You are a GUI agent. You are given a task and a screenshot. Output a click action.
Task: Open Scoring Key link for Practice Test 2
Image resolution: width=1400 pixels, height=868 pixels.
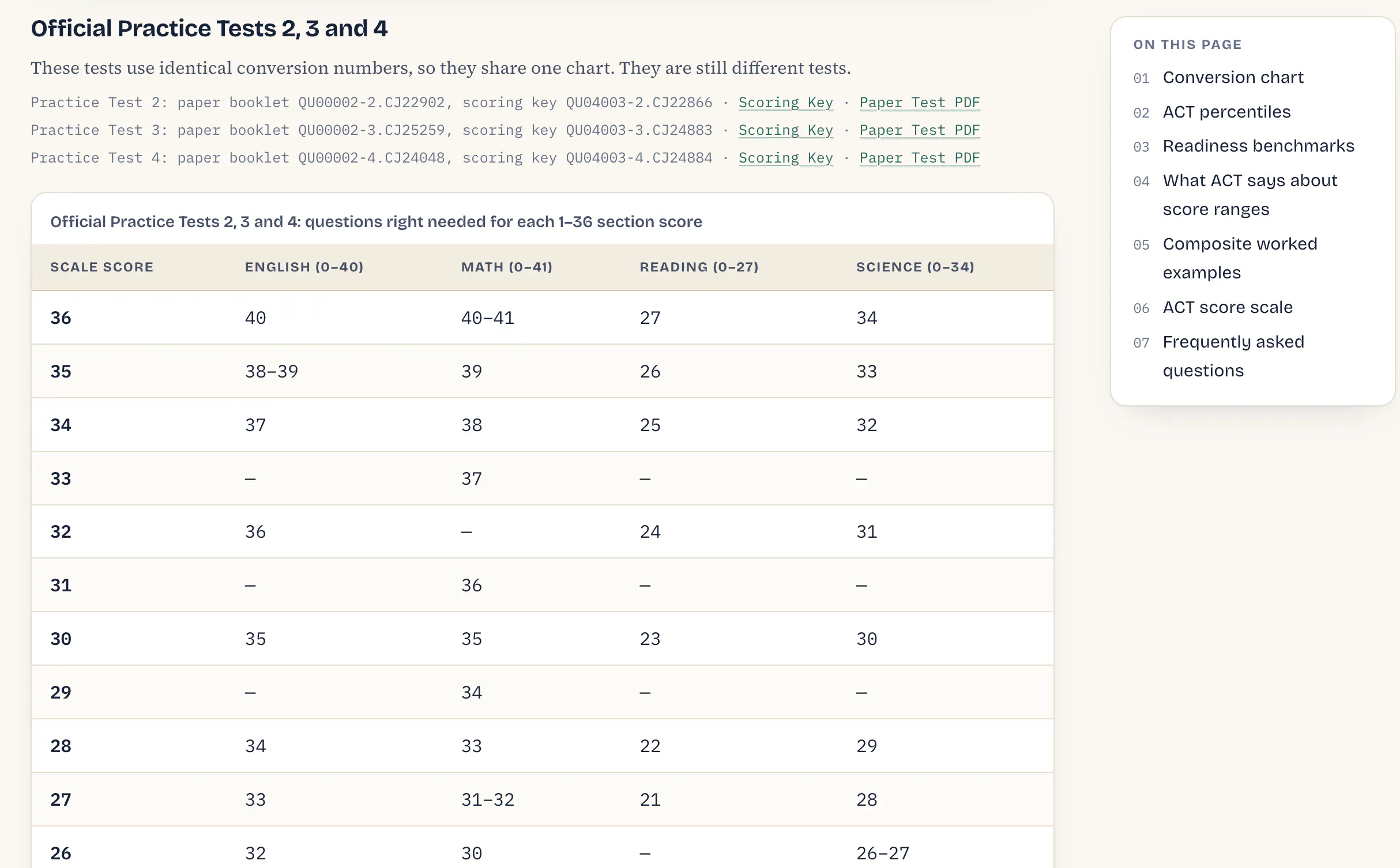pyautogui.click(x=785, y=103)
